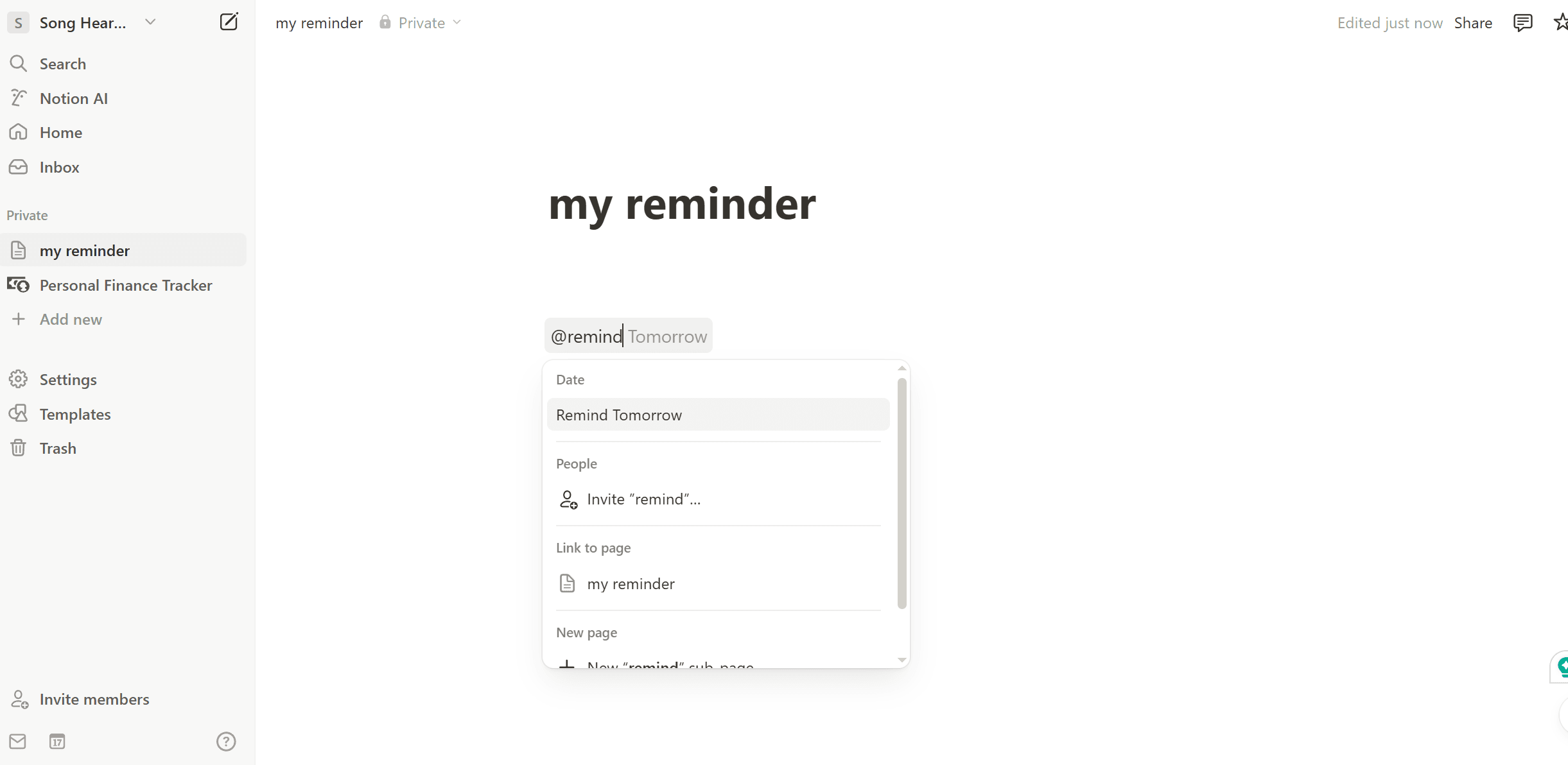Open Settings from sidebar
This screenshot has height=765, width=1568.
click(x=68, y=379)
